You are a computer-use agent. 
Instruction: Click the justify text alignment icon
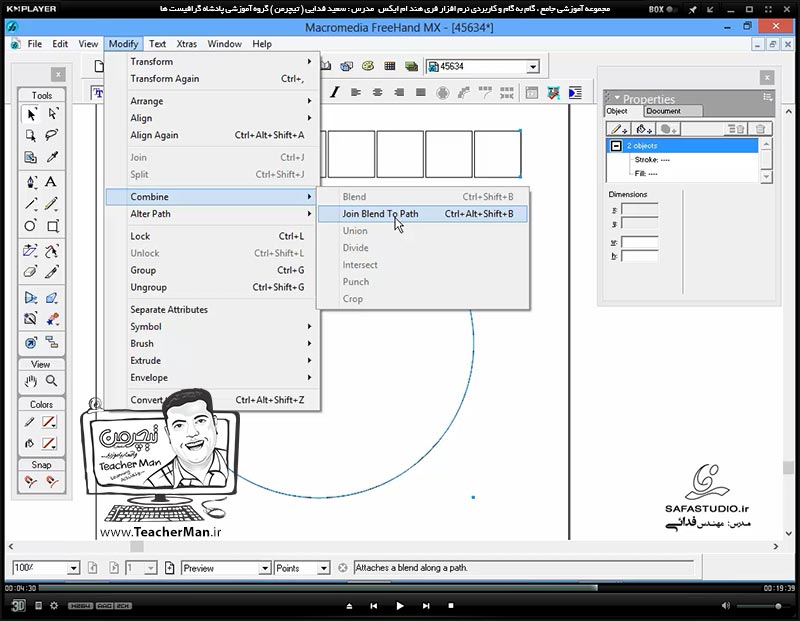[x=420, y=92]
